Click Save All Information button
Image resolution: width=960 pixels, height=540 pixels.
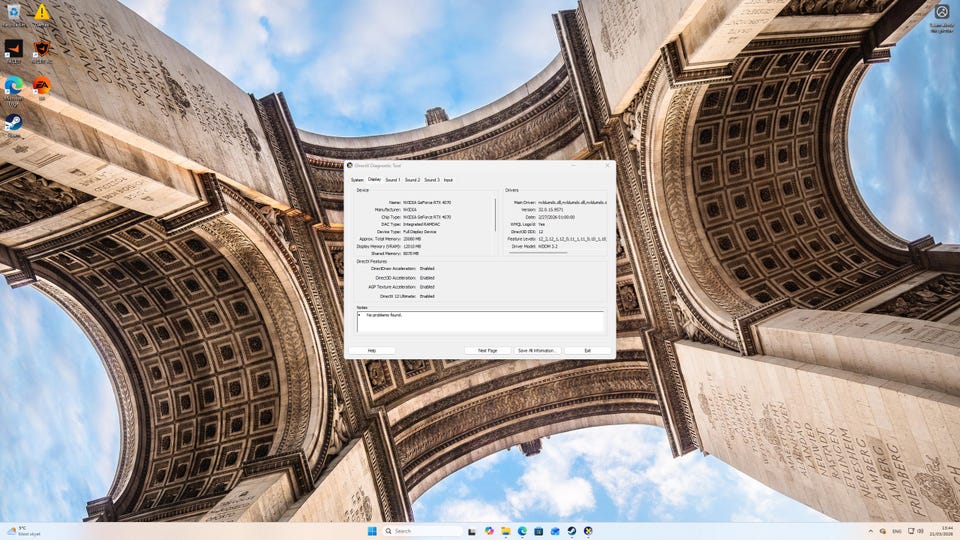(537, 351)
